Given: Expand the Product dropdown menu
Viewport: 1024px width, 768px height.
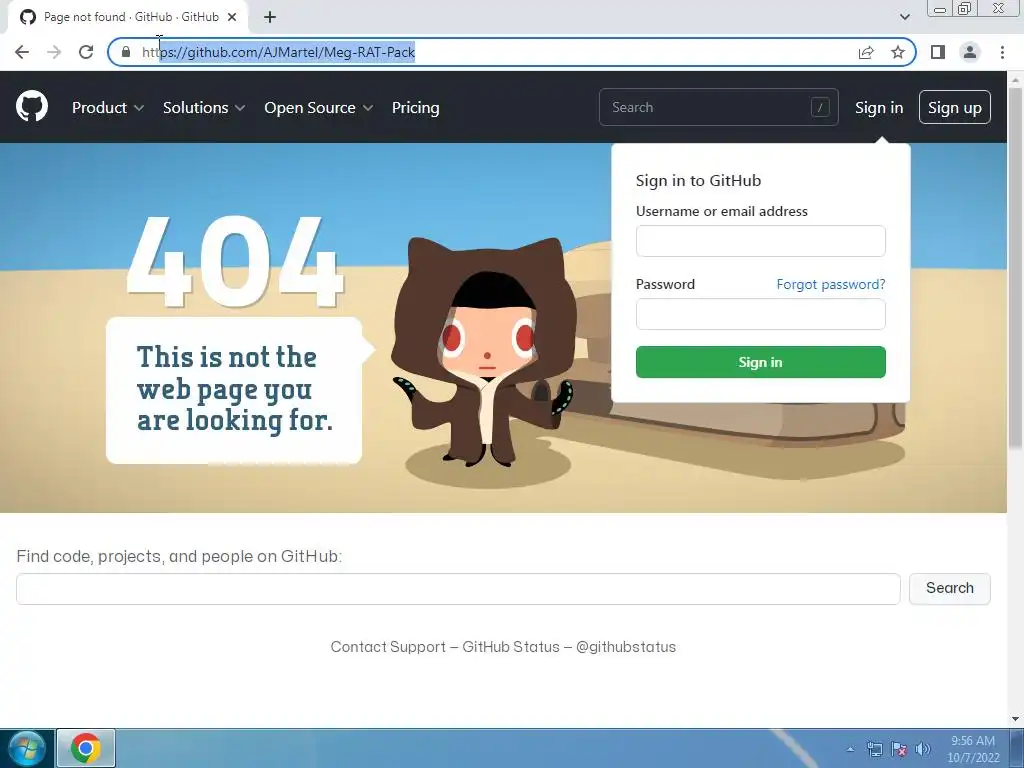Looking at the screenshot, I should (x=108, y=107).
